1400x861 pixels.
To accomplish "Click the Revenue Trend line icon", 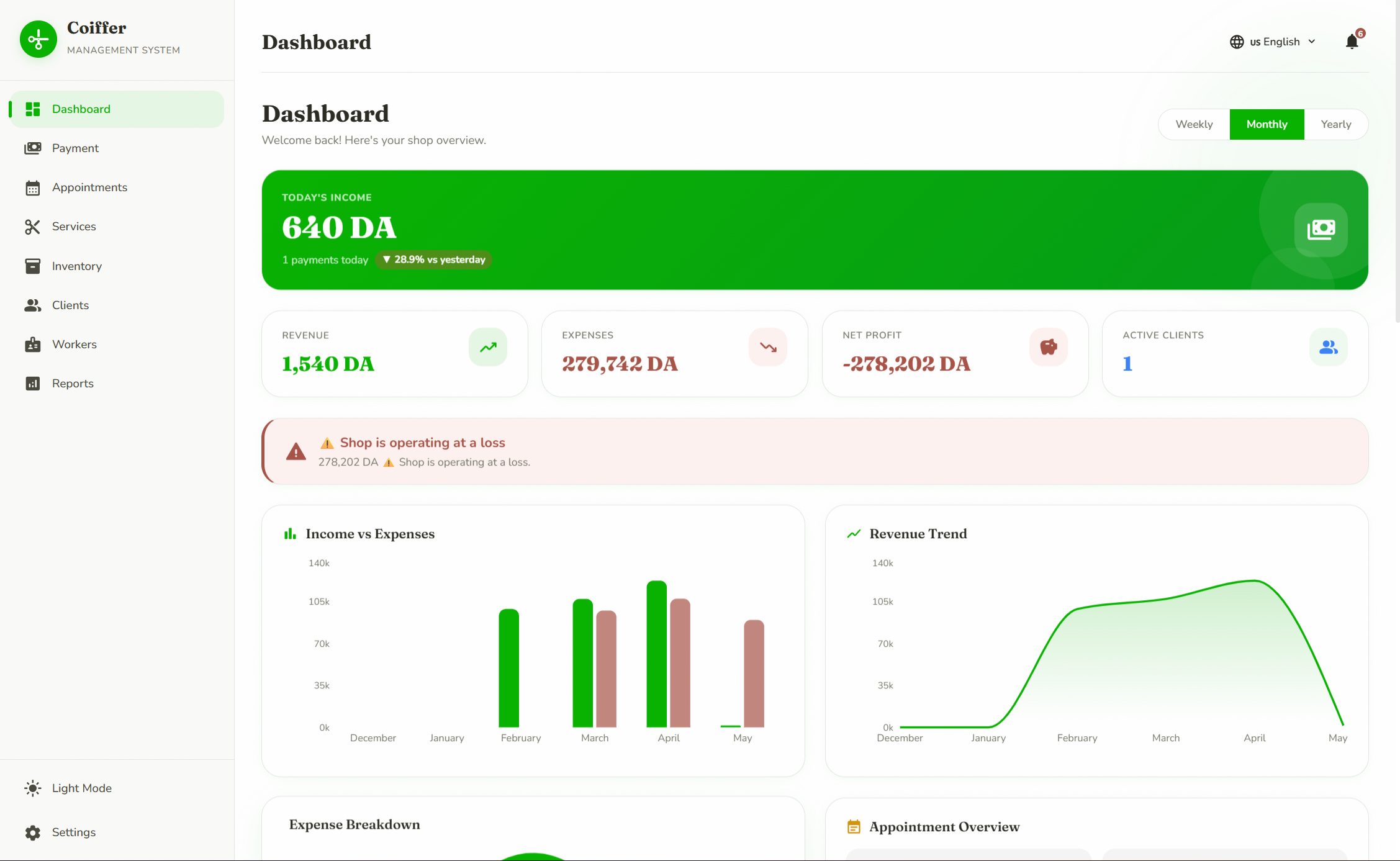I will click(x=854, y=534).
